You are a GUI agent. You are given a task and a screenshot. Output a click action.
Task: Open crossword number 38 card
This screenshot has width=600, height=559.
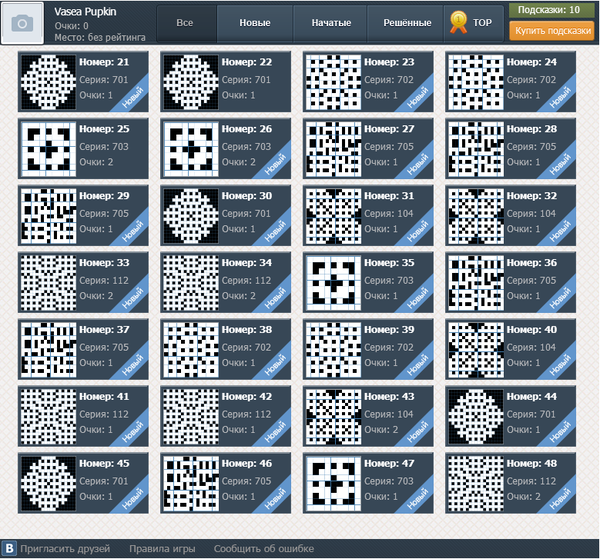225,348
